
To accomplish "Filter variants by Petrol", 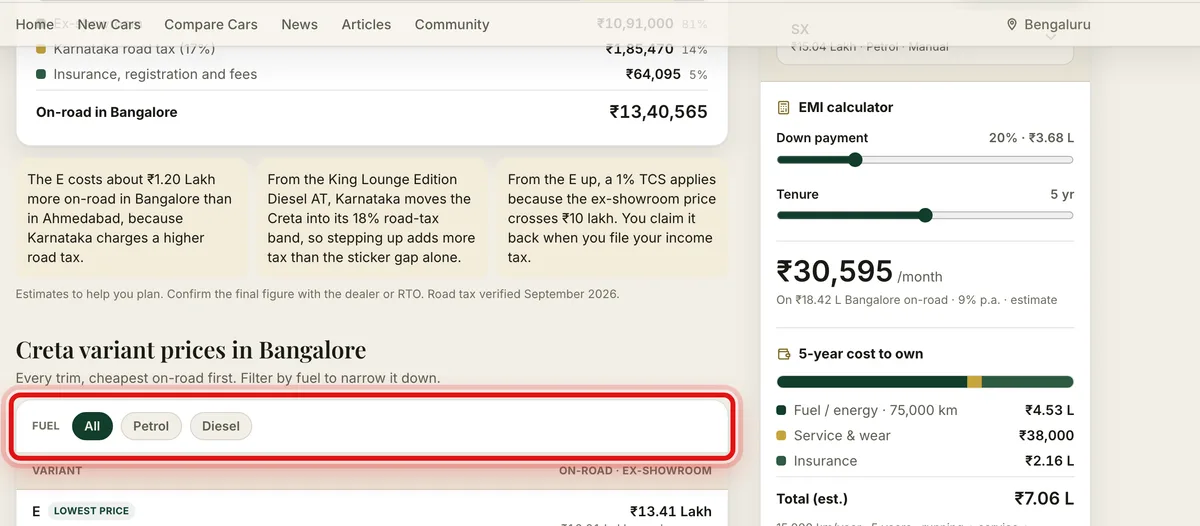I will (151, 426).
